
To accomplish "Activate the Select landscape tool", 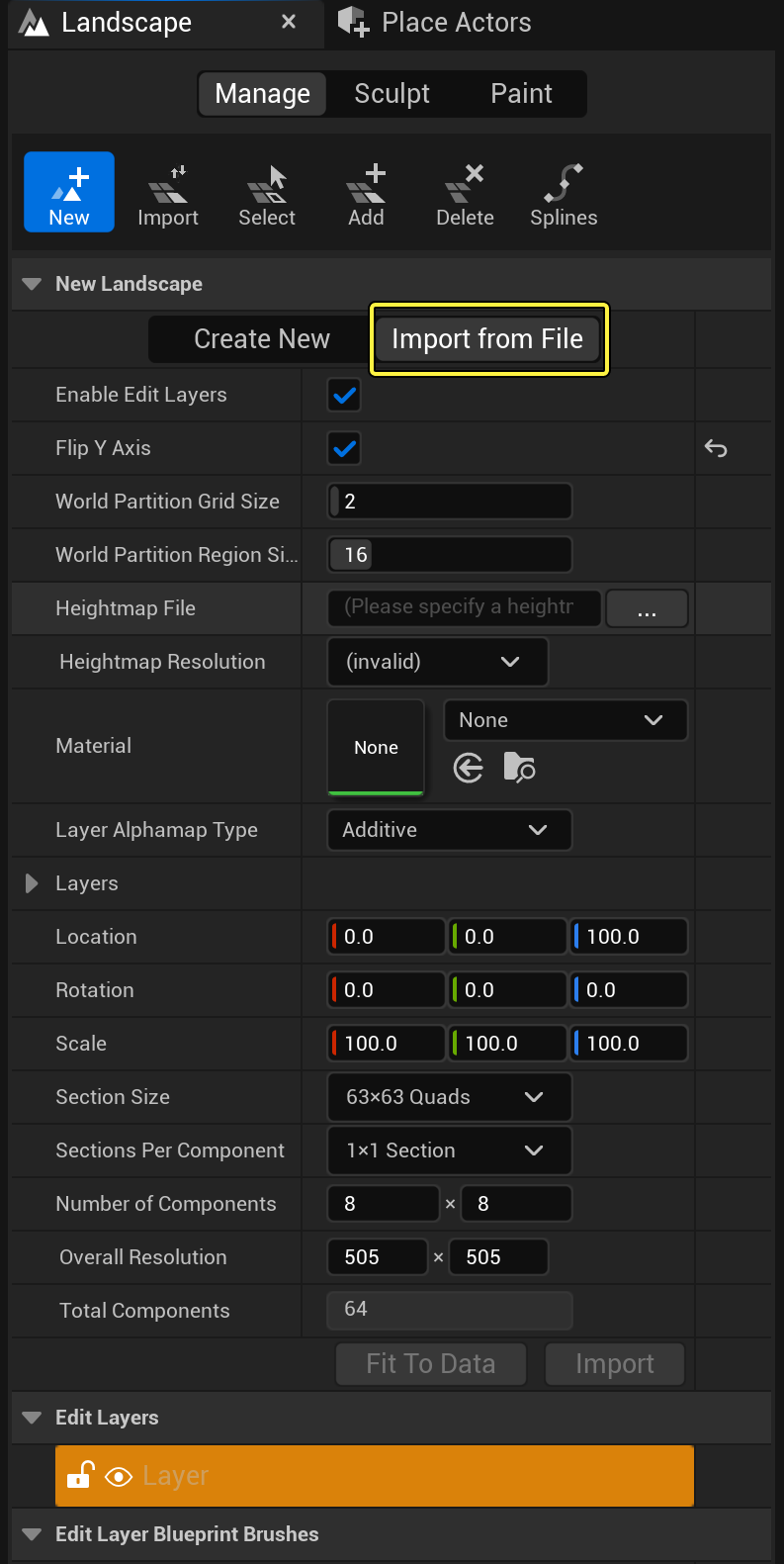I will pos(267,194).
